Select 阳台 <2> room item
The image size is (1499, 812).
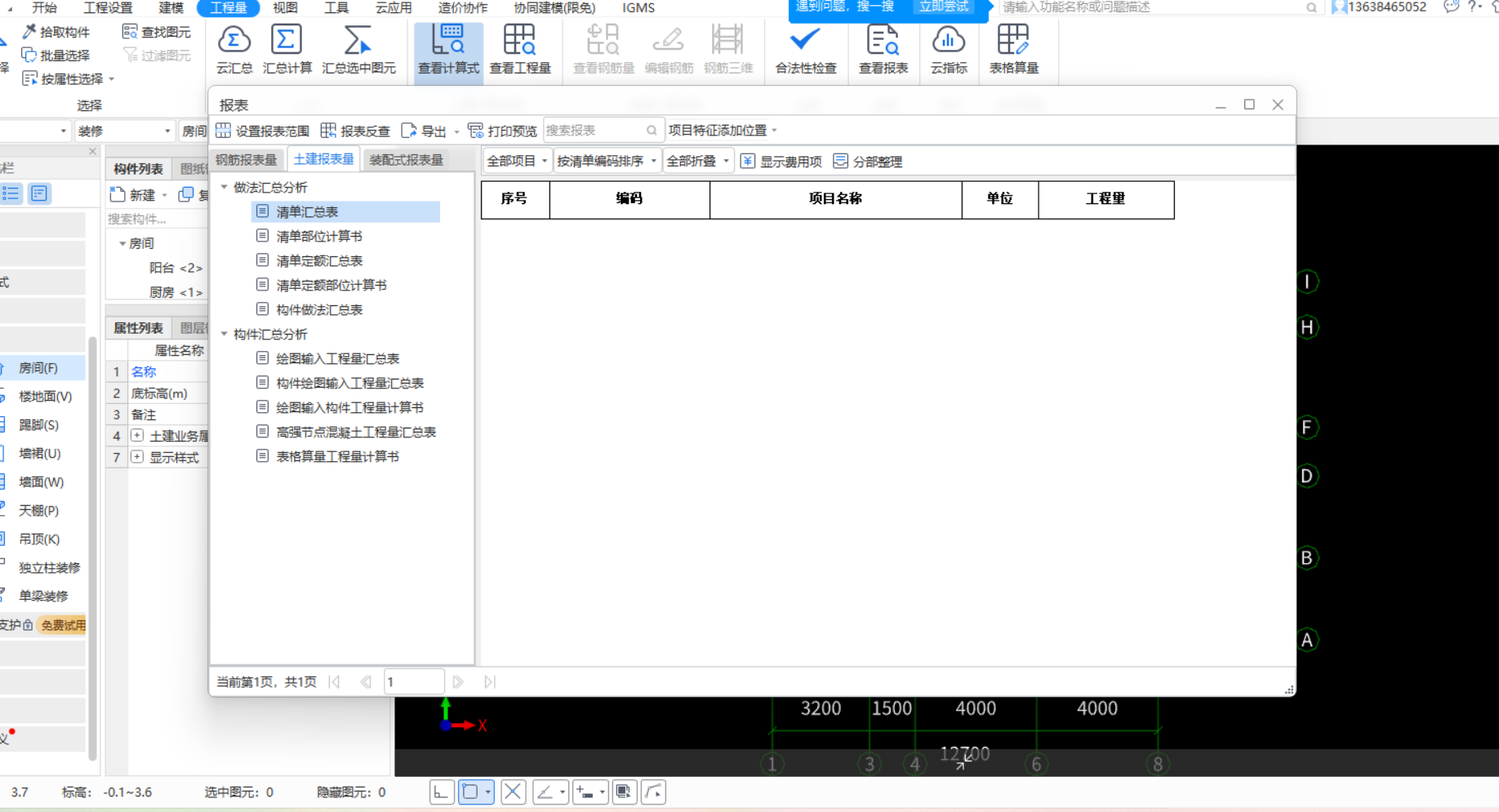coord(176,268)
